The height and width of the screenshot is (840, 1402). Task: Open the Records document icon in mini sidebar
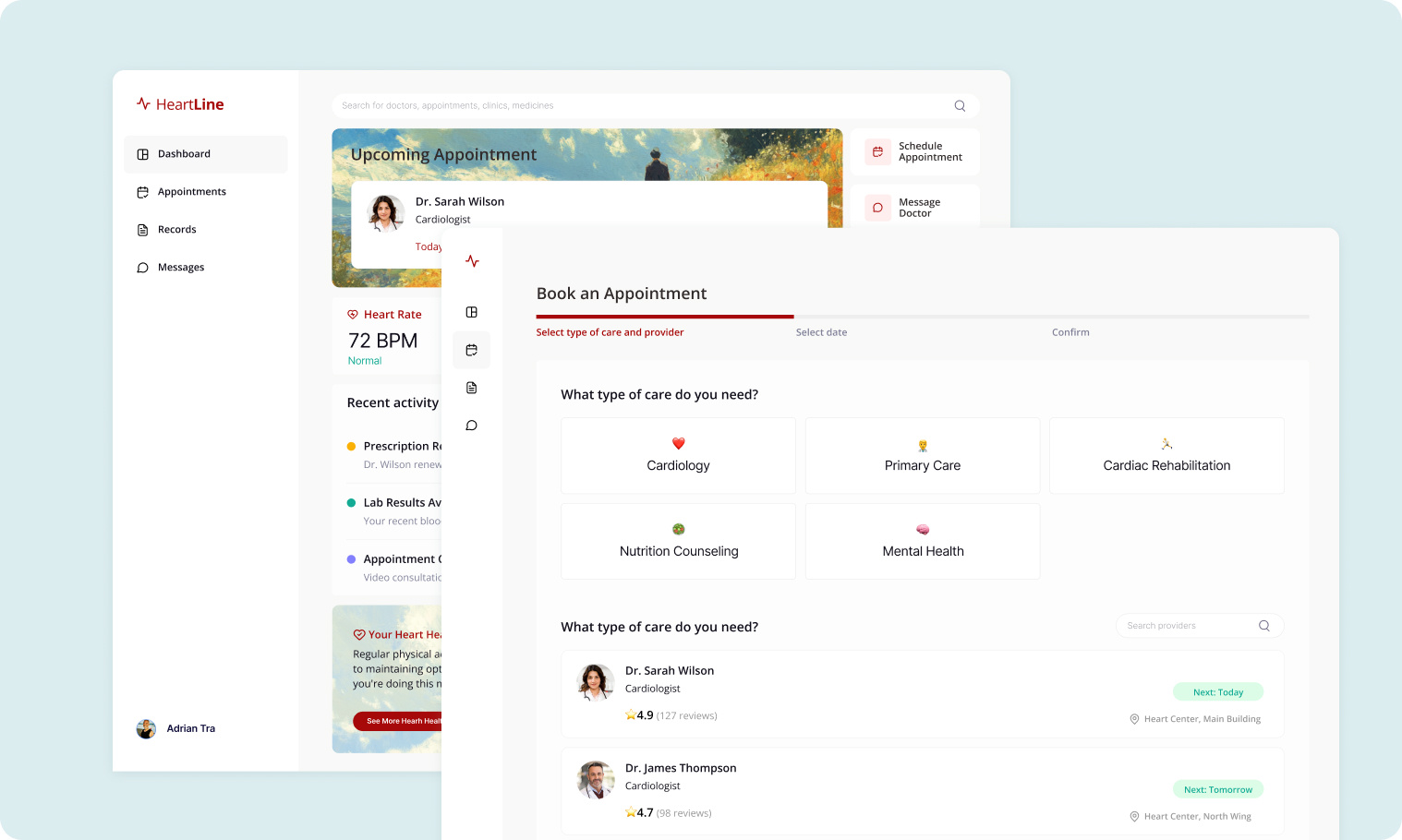tap(471, 387)
